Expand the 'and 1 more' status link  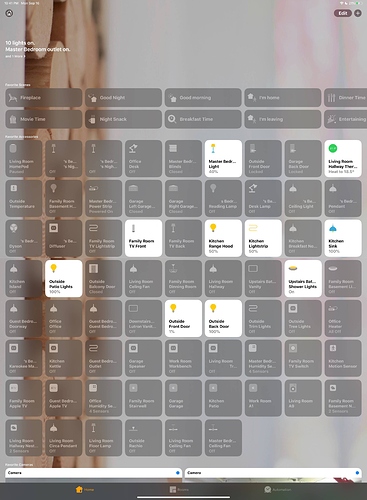pos(15,56)
